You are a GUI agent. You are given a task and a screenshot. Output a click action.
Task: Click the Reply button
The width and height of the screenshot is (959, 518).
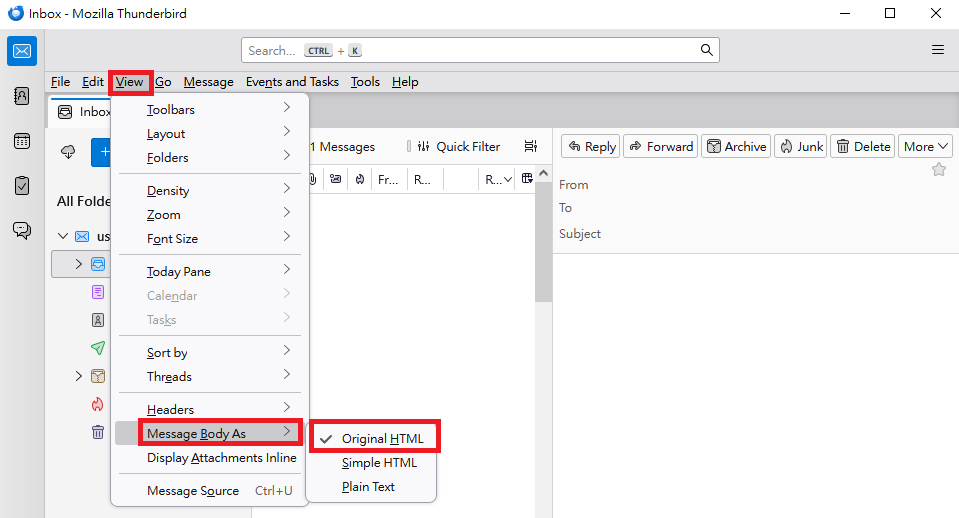591,147
